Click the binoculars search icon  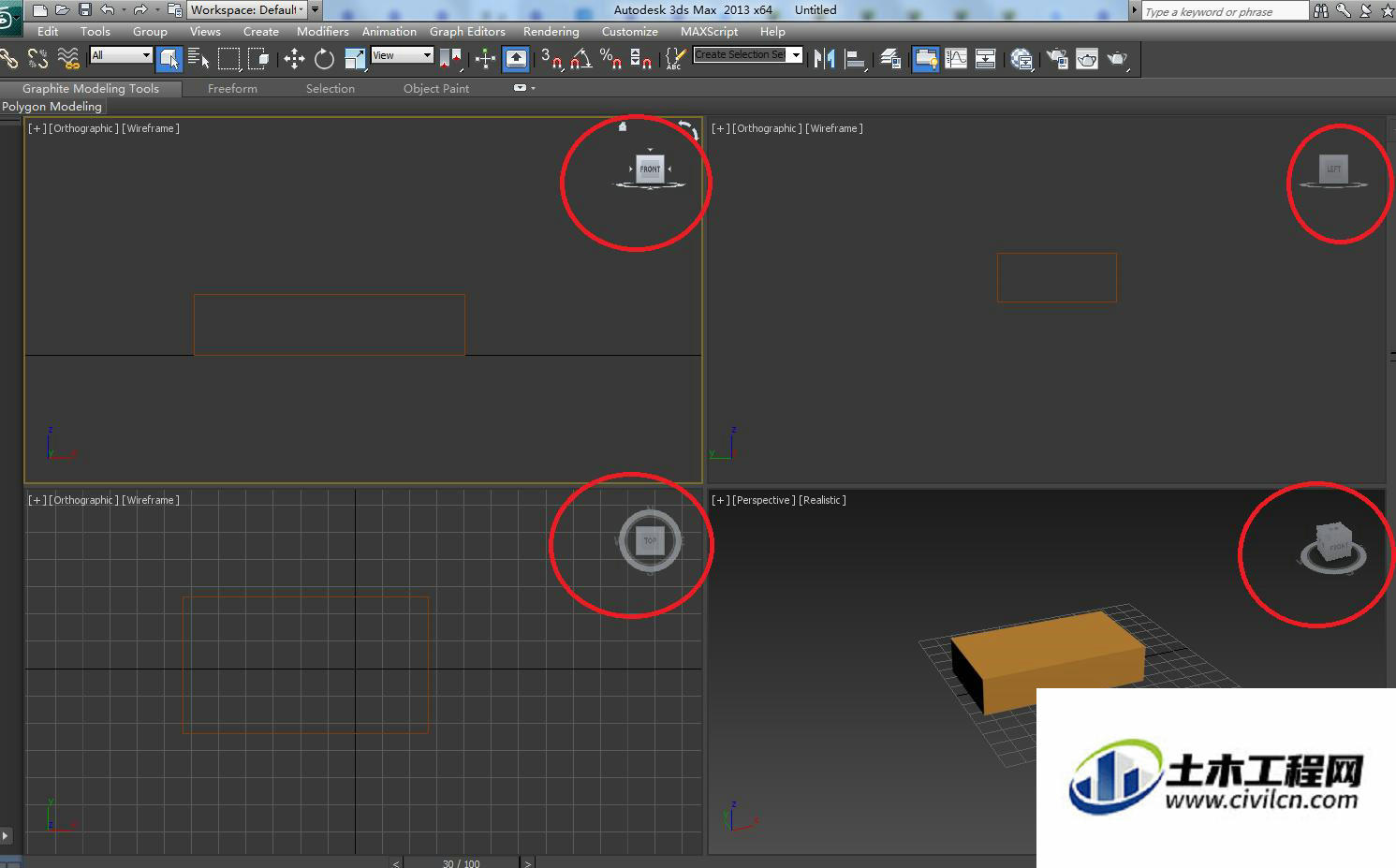pos(1321,10)
